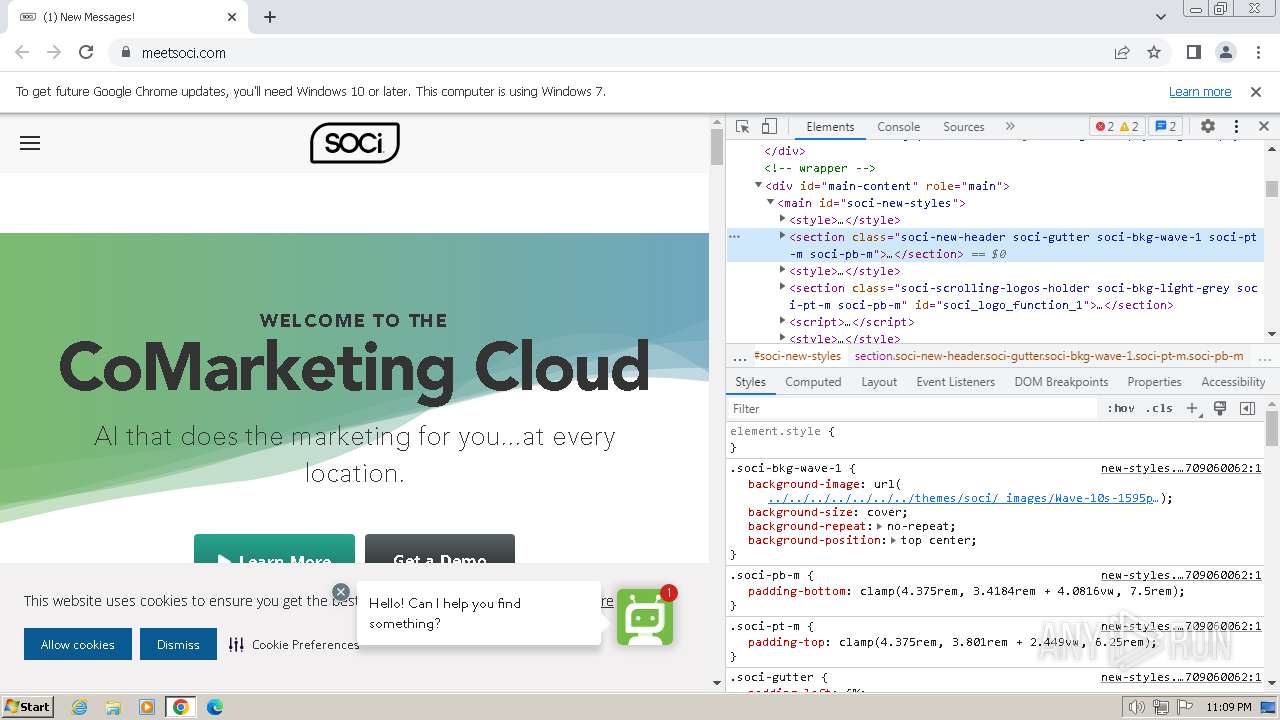Select the section.soci-new-header breadcrumb
1280x720 pixels.
(x=1049, y=356)
